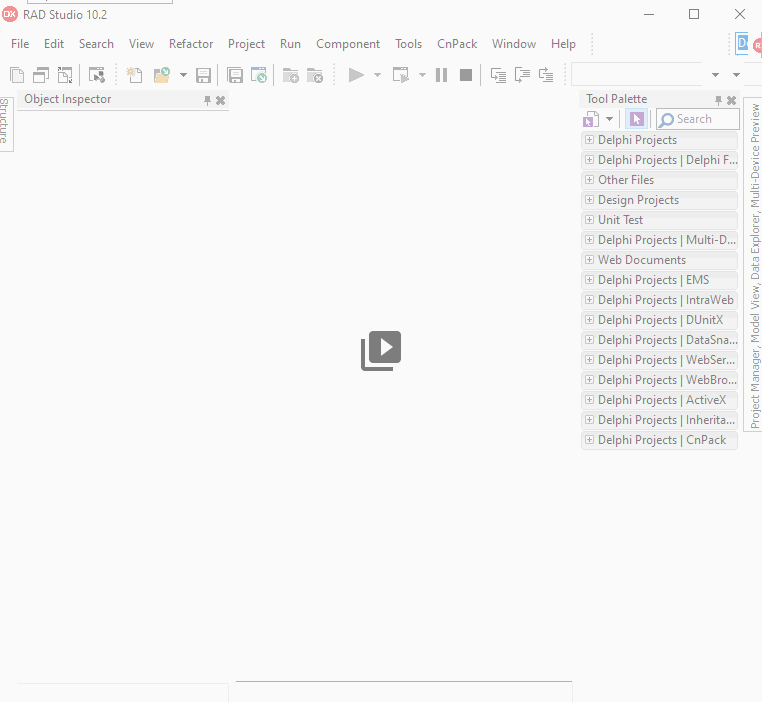Toggle the Tool Palette selection pointer
The height and width of the screenshot is (702, 762).
click(x=636, y=119)
